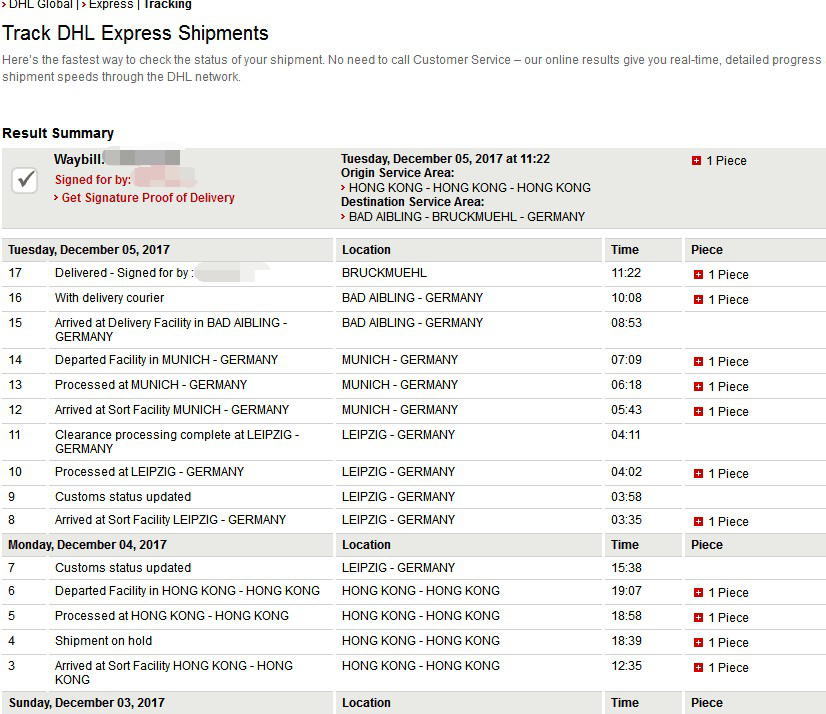The height and width of the screenshot is (714, 826).
Task: Open BAD AIBLING - BRUCKMUEHL destination link
Action: [467, 217]
